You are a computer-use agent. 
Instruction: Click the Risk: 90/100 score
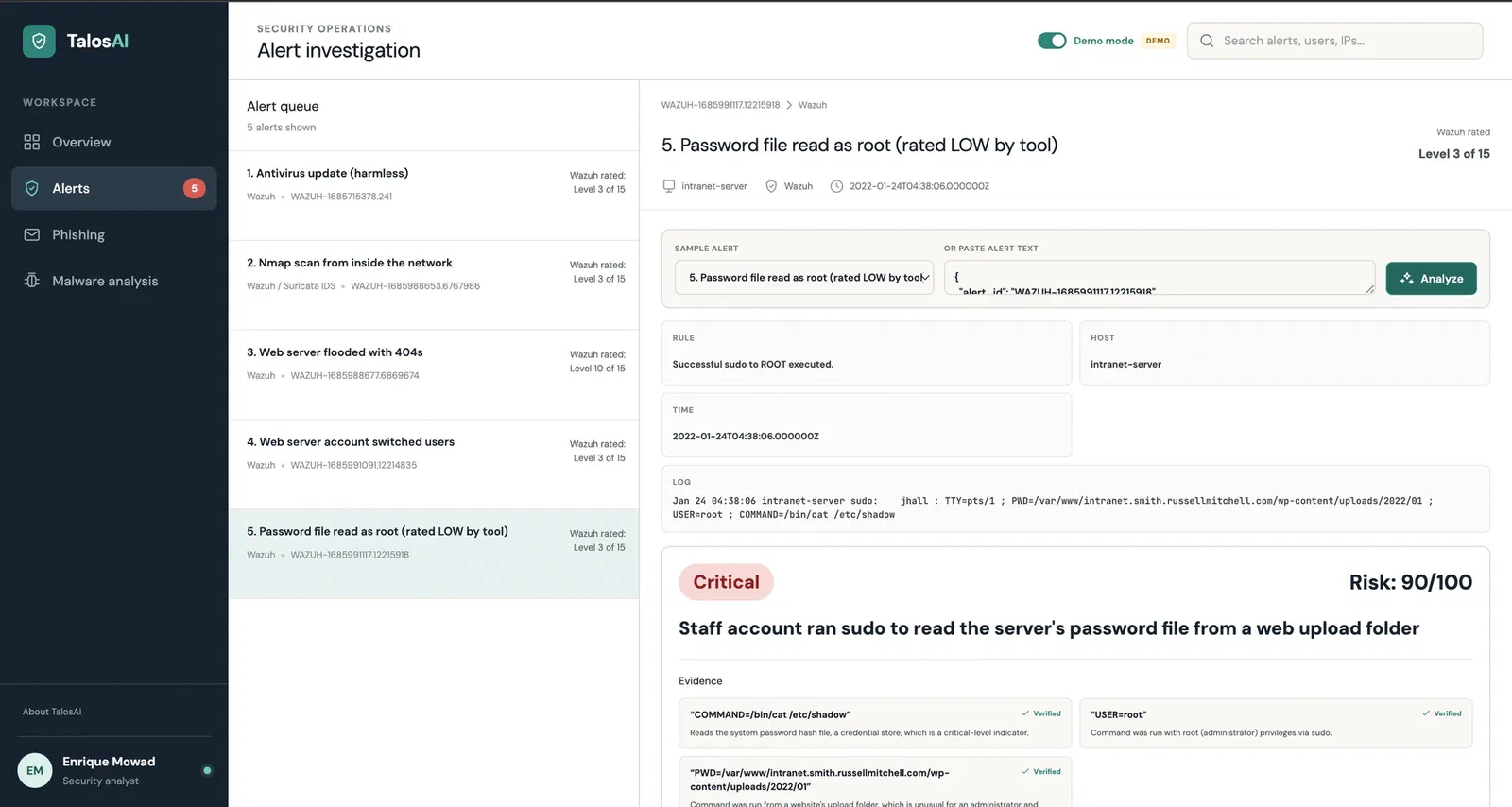(x=1410, y=582)
